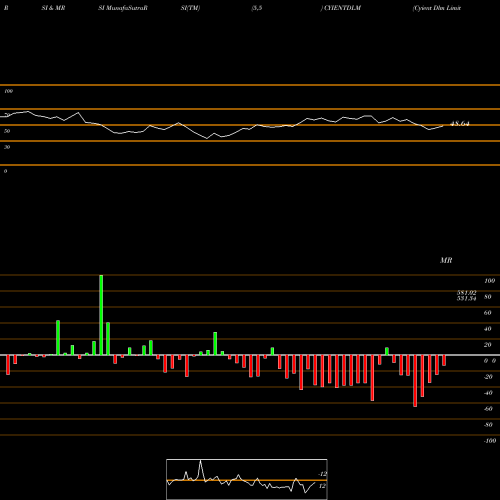Click the MR axis label -60
This screenshot has height=500, width=500.
click(x=488, y=409)
